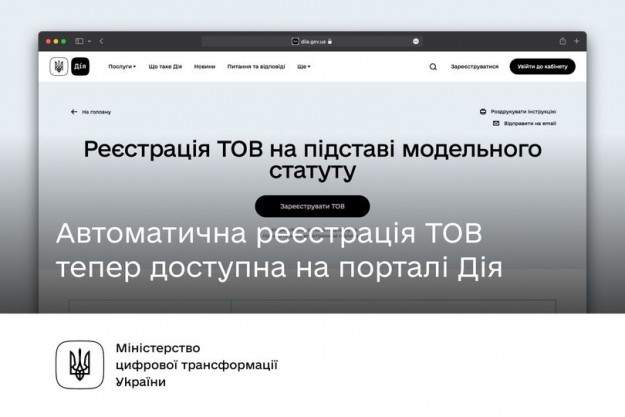Click the Увійти до кабінету button

pyautogui.click(x=542, y=67)
